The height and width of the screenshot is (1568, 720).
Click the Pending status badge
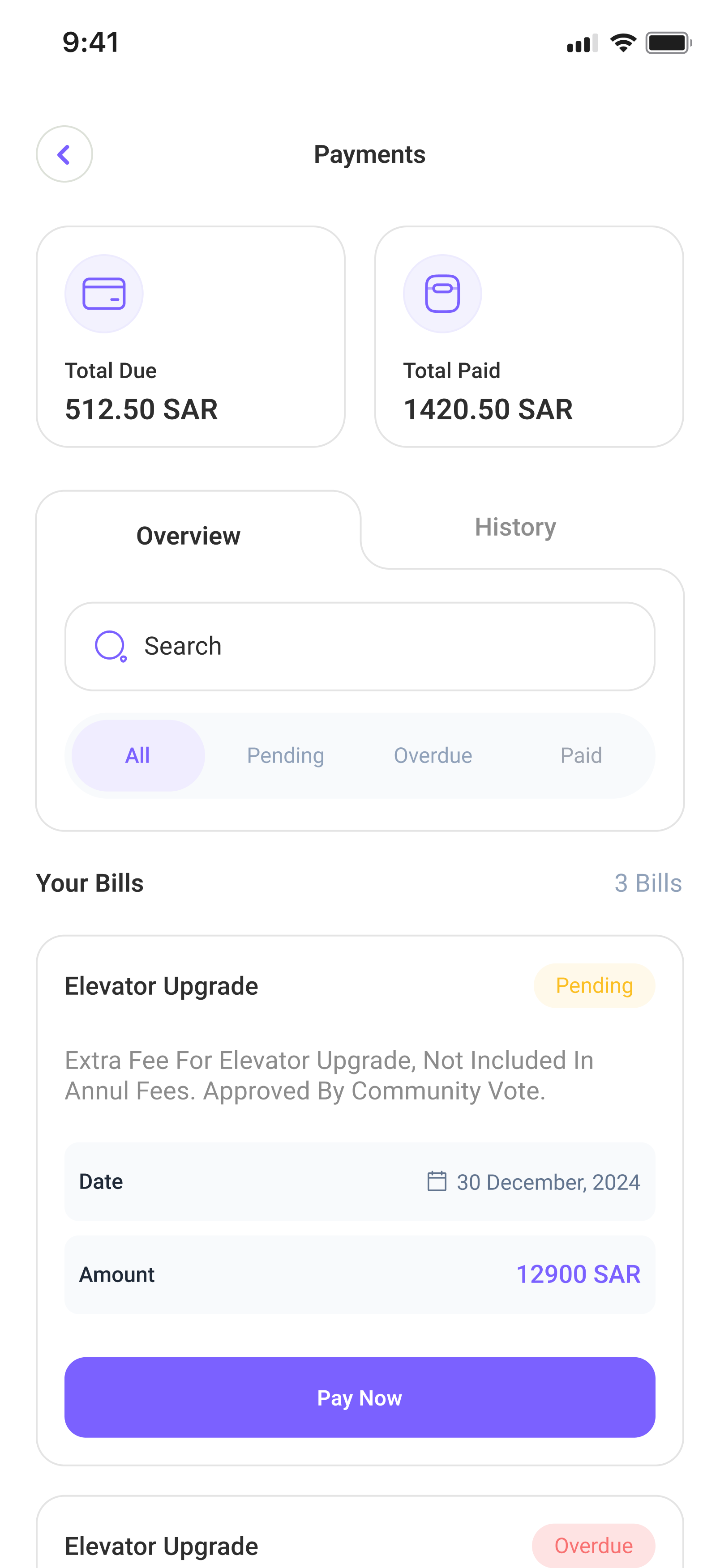coord(594,985)
